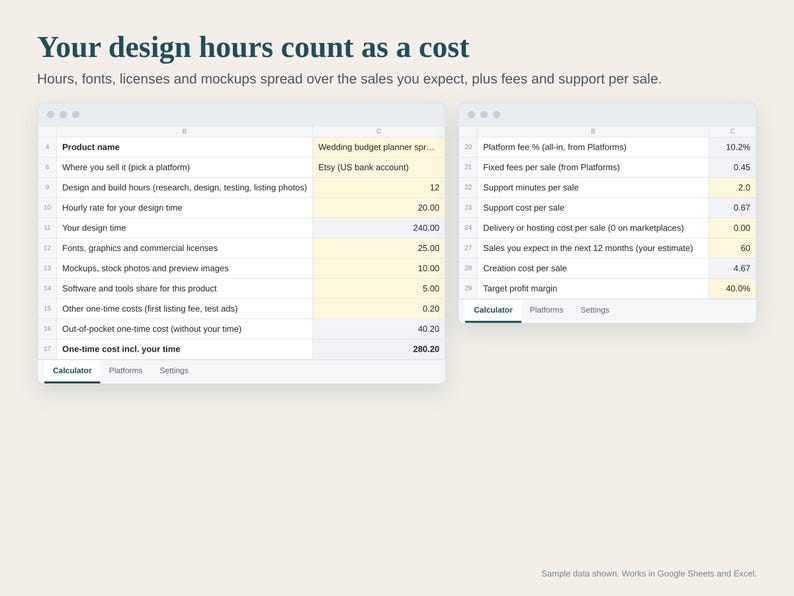Select software and tools share value 5.00
The width and height of the screenshot is (794, 596).
click(x=379, y=289)
